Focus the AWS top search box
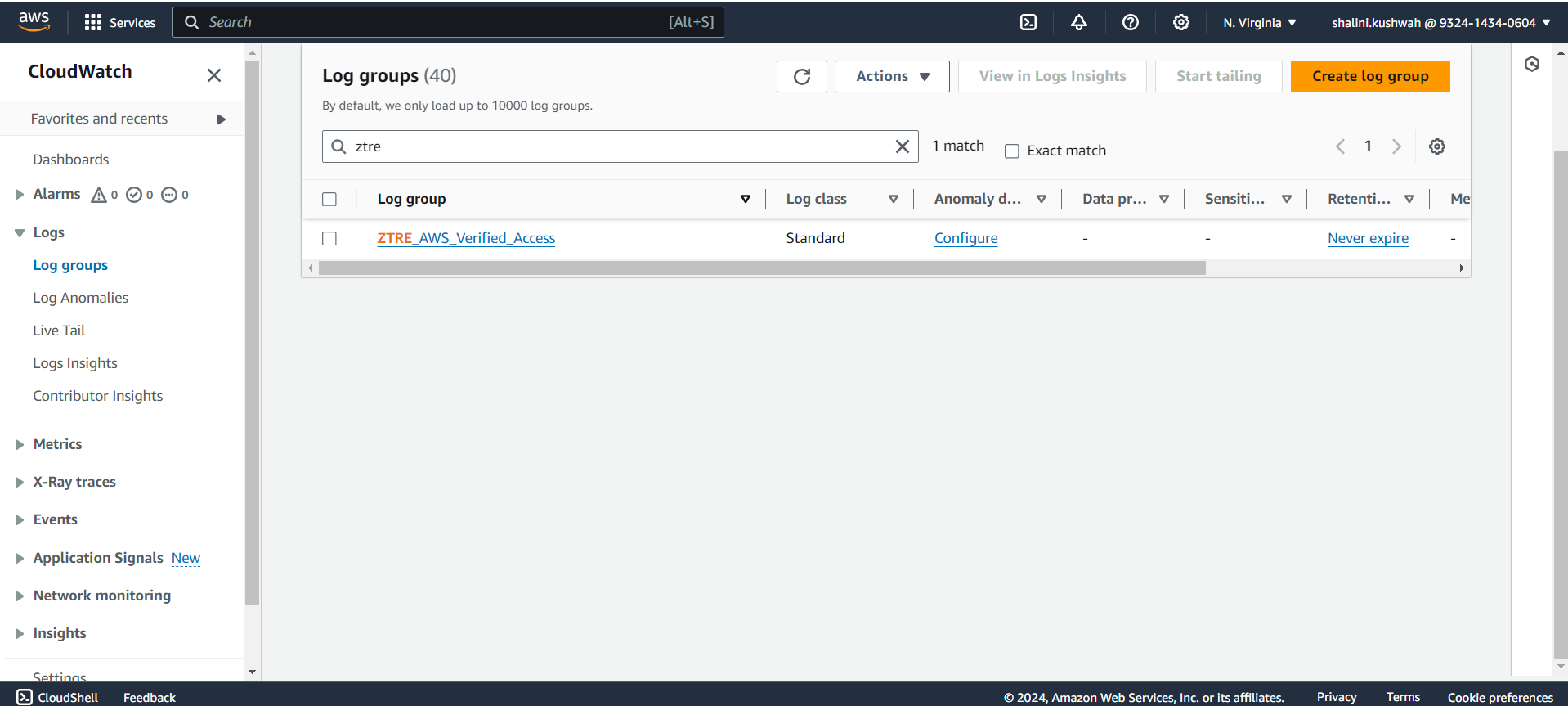The height and width of the screenshot is (706, 1568). 448,22
